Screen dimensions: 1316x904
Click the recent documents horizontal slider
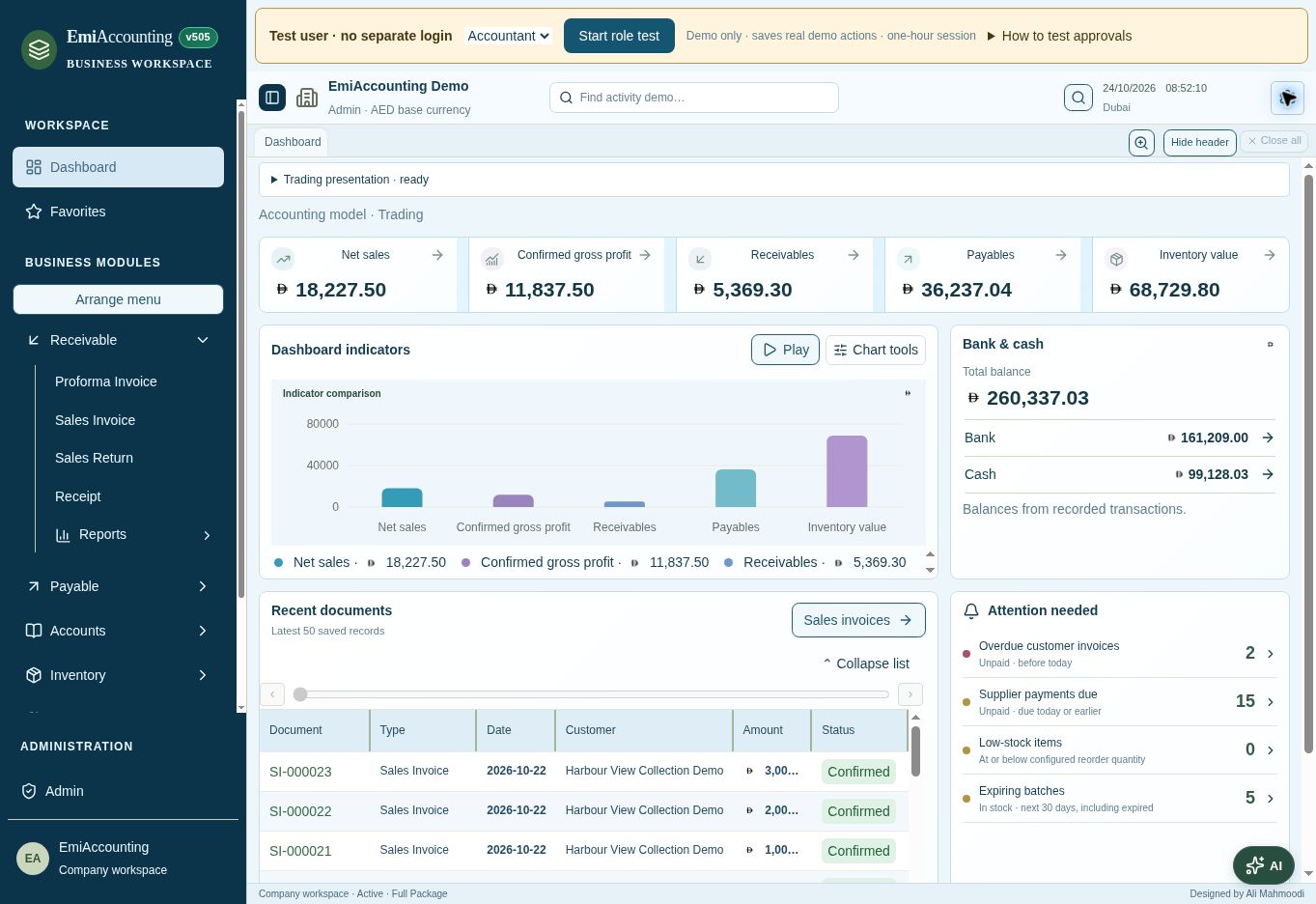click(591, 694)
